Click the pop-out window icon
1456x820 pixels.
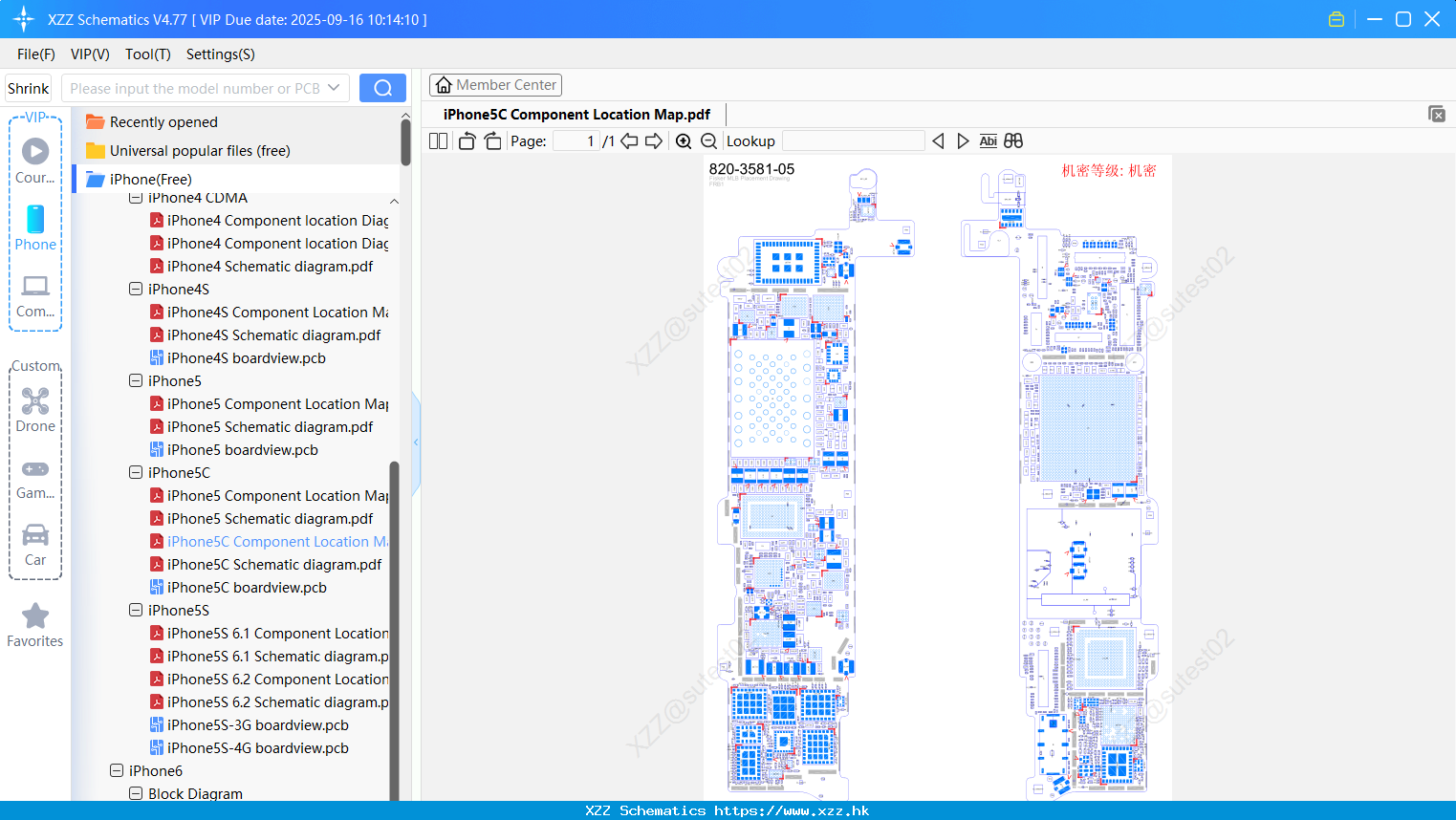pyautogui.click(x=1437, y=114)
